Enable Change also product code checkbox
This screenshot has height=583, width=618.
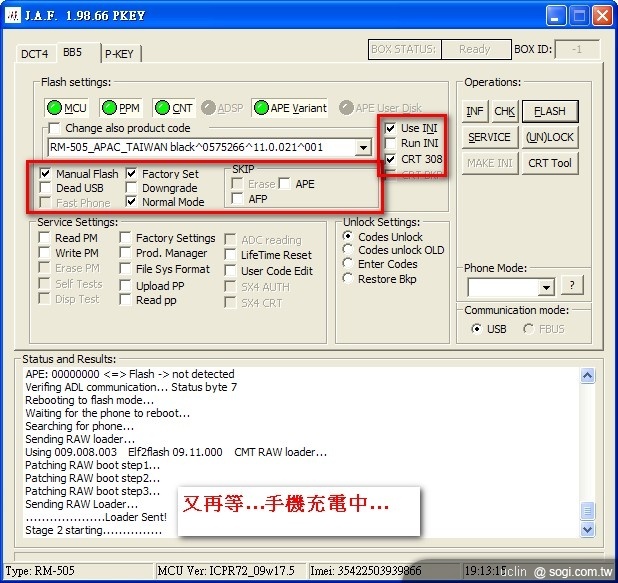54,128
